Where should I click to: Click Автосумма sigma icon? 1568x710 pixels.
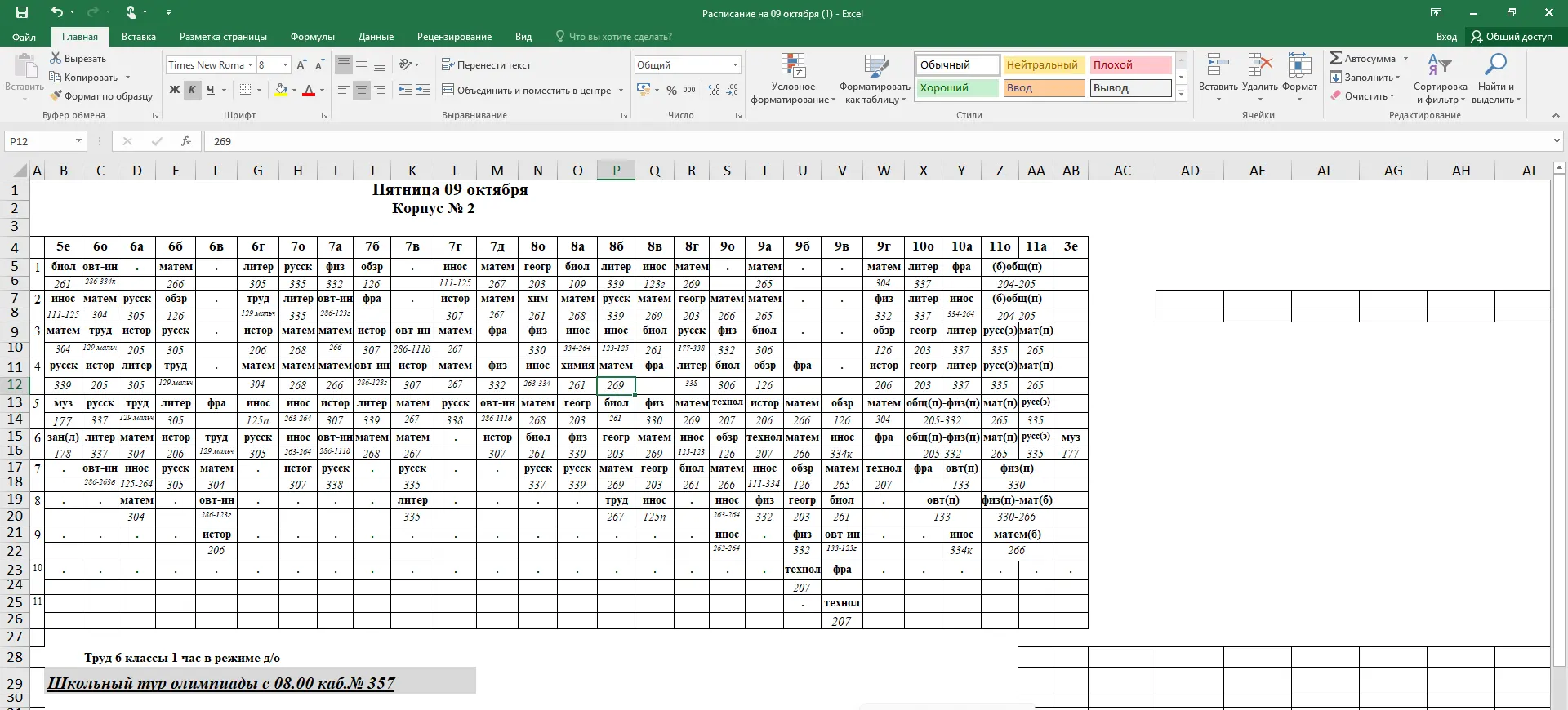pos(1336,58)
